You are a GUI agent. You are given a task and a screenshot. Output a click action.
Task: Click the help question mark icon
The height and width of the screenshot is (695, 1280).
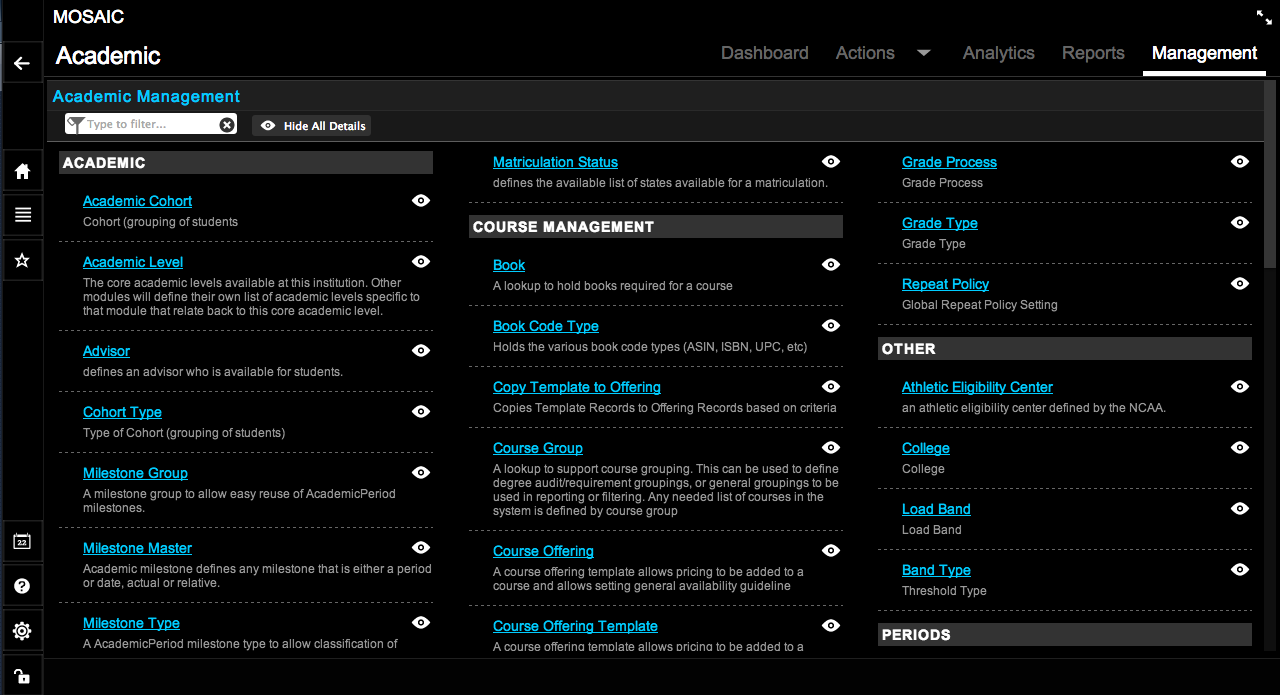click(x=22, y=586)
